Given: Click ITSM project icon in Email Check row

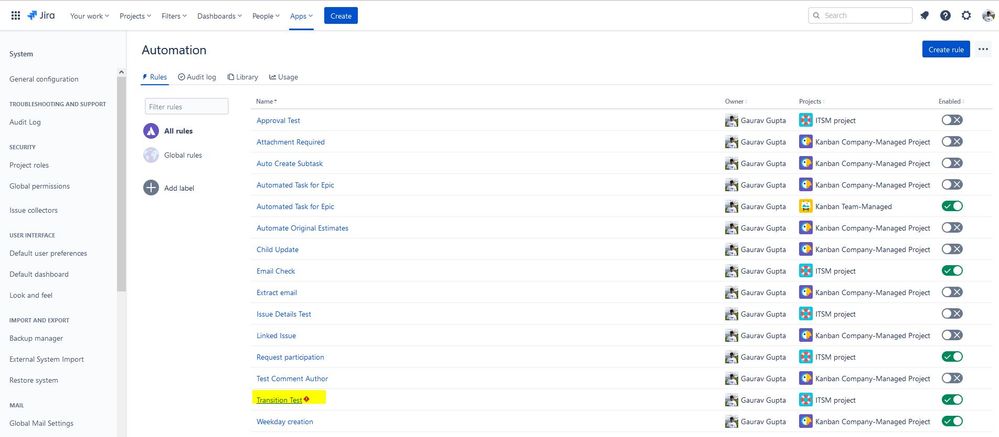Looking at the screenshot, I should tap(806, 271).
